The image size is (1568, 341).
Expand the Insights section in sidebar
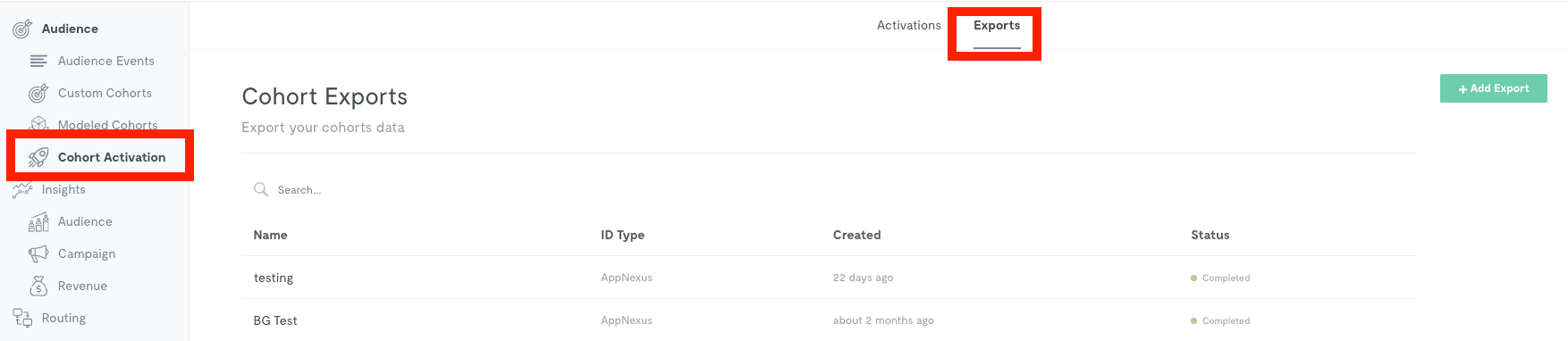[63, 189]
